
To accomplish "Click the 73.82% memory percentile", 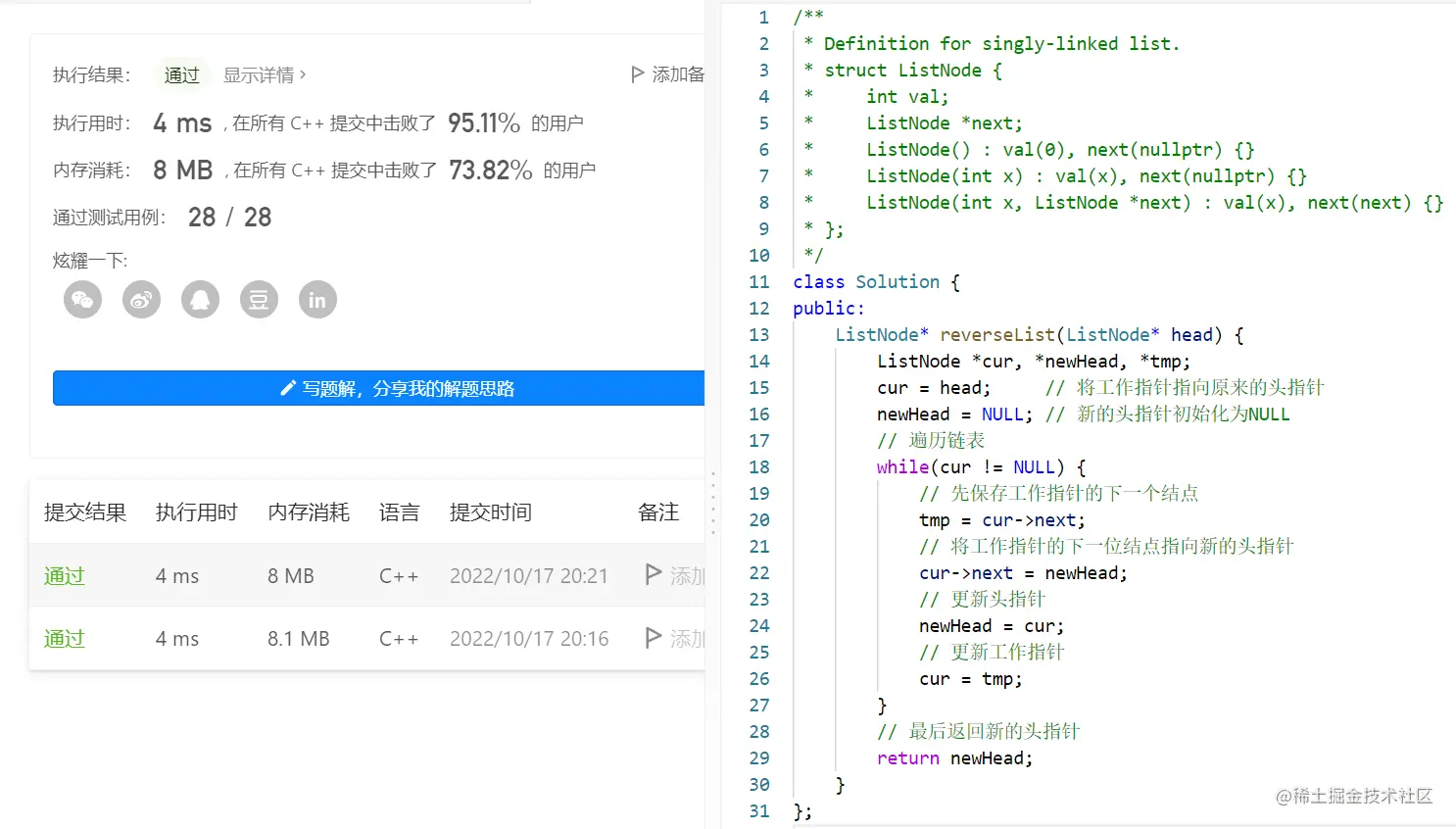I will pos(491,170).
